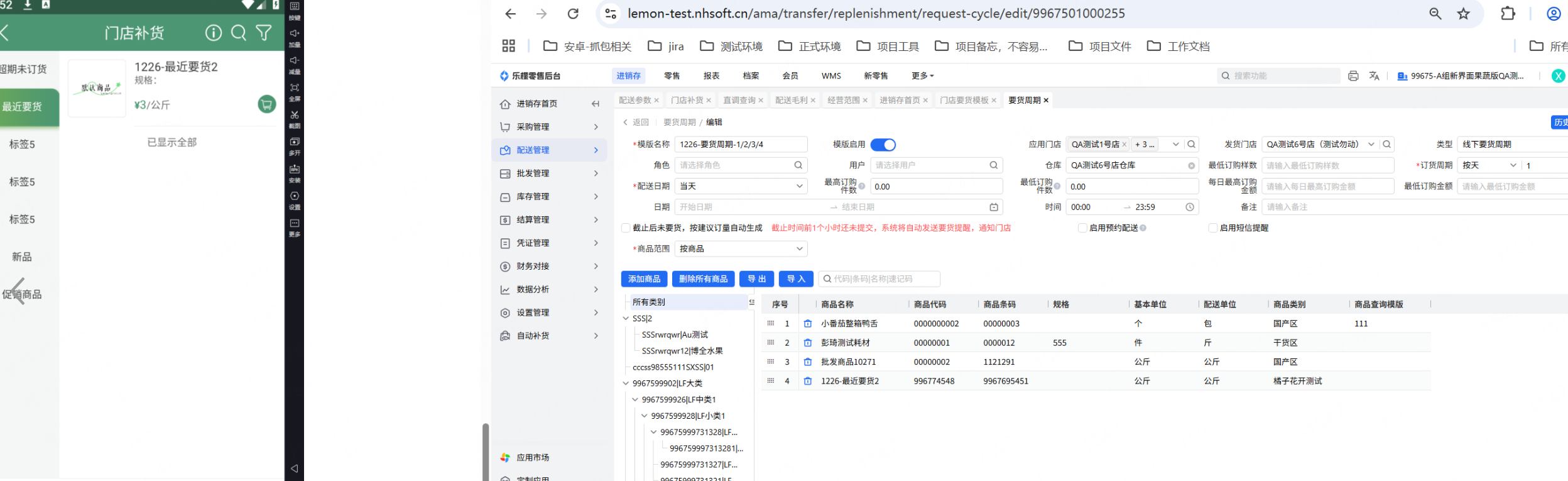Click the 模版名称 input field
This screenshot has height=481, width=1568.
741,145
